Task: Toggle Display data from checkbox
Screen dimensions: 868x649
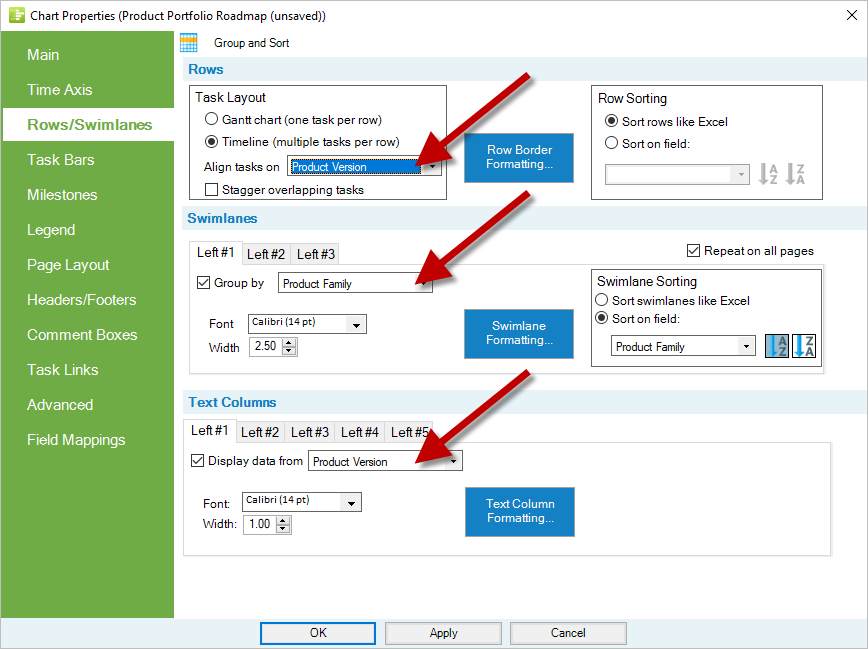Action: [197, 461]
